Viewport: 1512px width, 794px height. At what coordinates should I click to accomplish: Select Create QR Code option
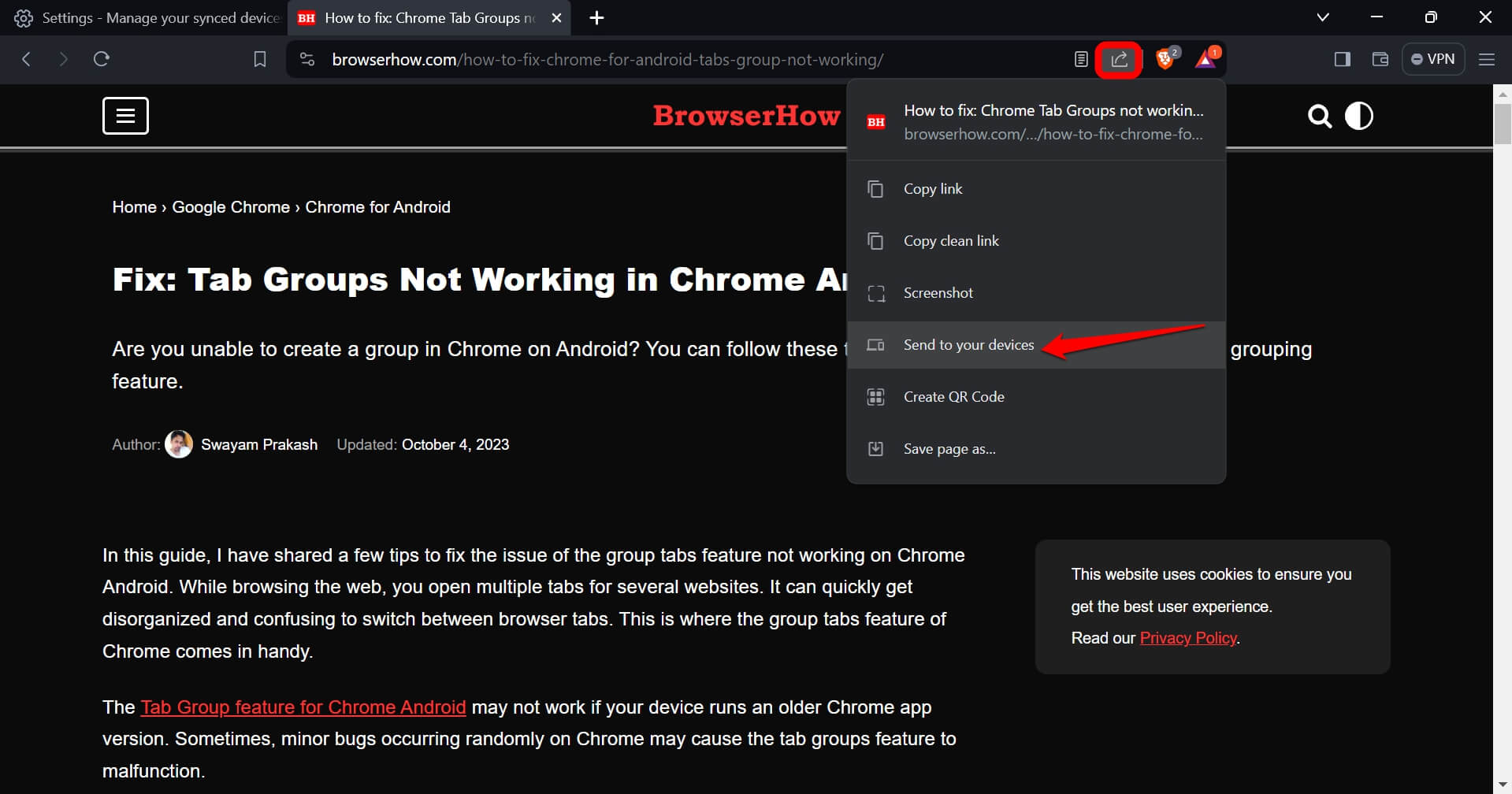[x=1036, y=397]
